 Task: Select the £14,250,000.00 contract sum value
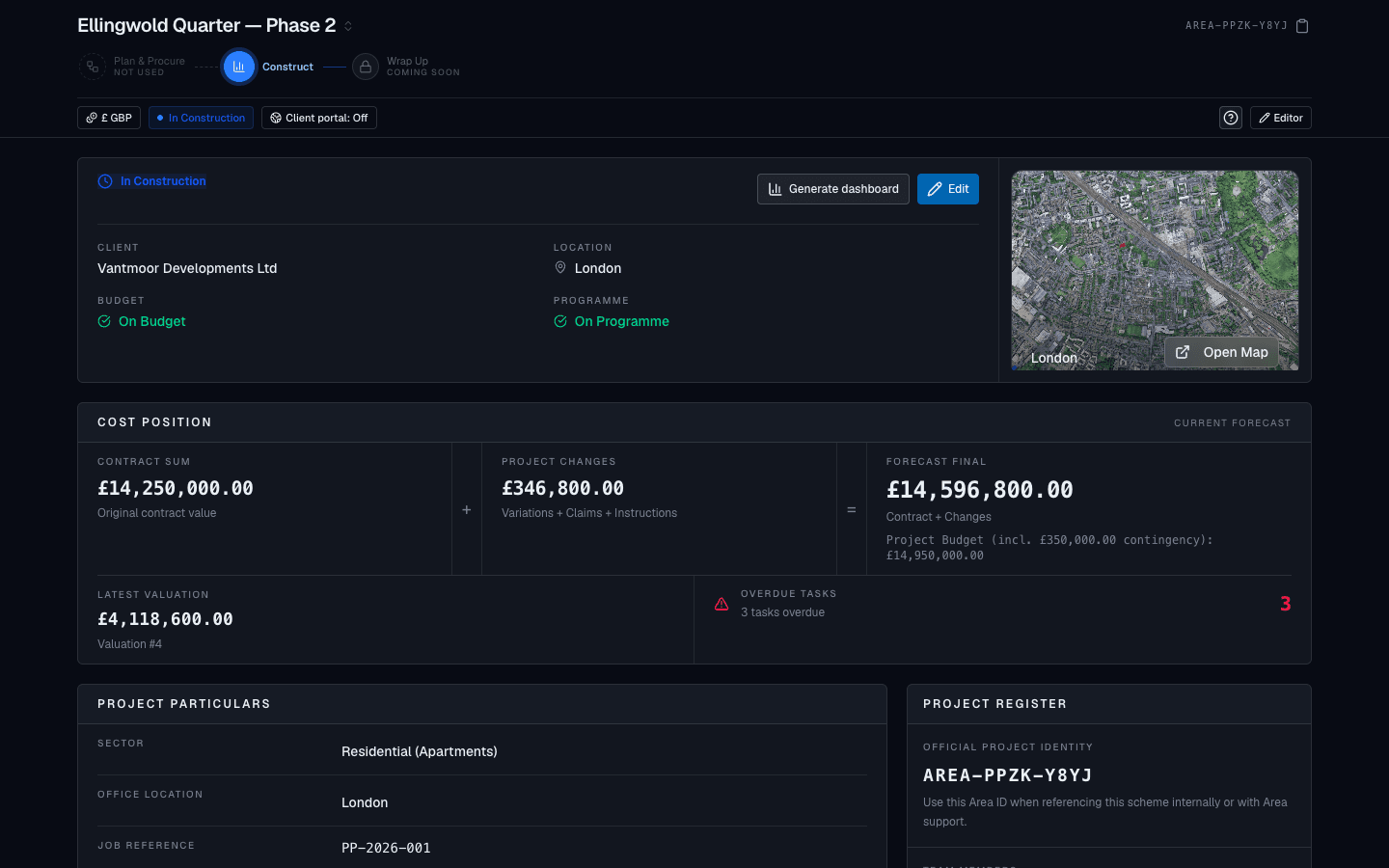pyautogui.click(x=176, y=488)
